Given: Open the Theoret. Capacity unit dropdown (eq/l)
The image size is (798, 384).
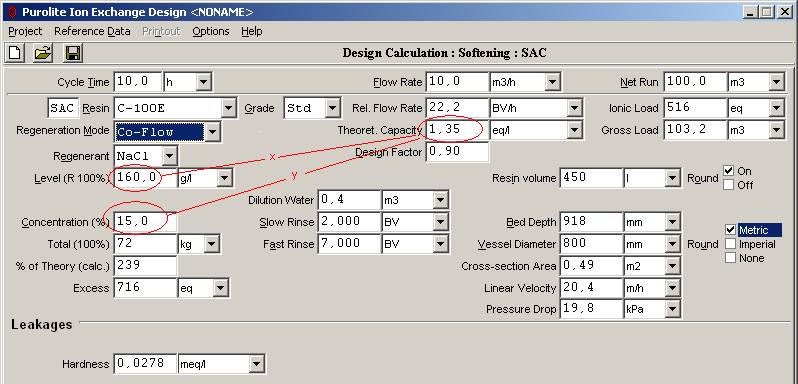Looking at the screenshot, I should point(574,130).
